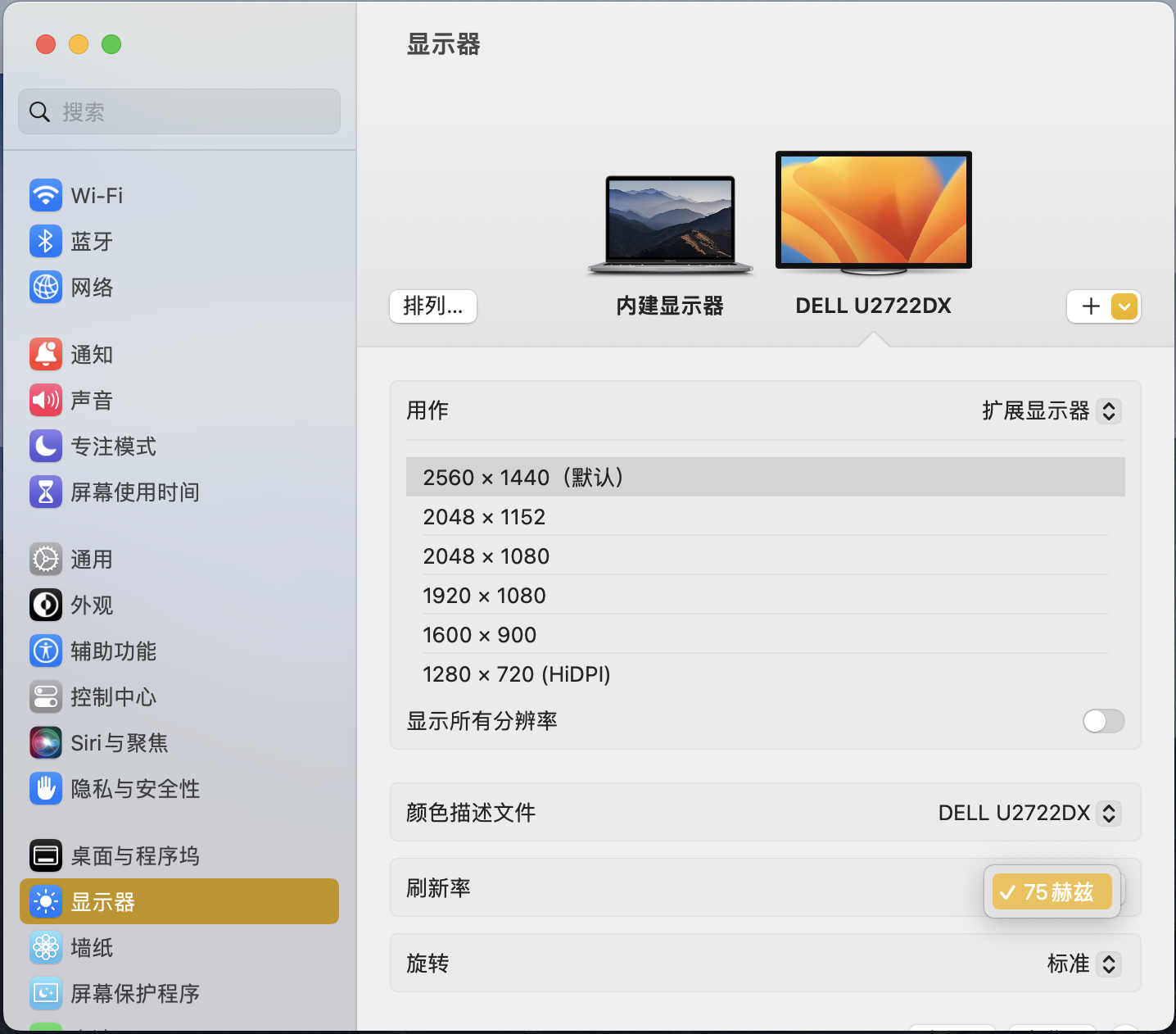Screen dimensions: 1176x1034
Task: Minimize the window with yellow button
Action: coord(79,44)
